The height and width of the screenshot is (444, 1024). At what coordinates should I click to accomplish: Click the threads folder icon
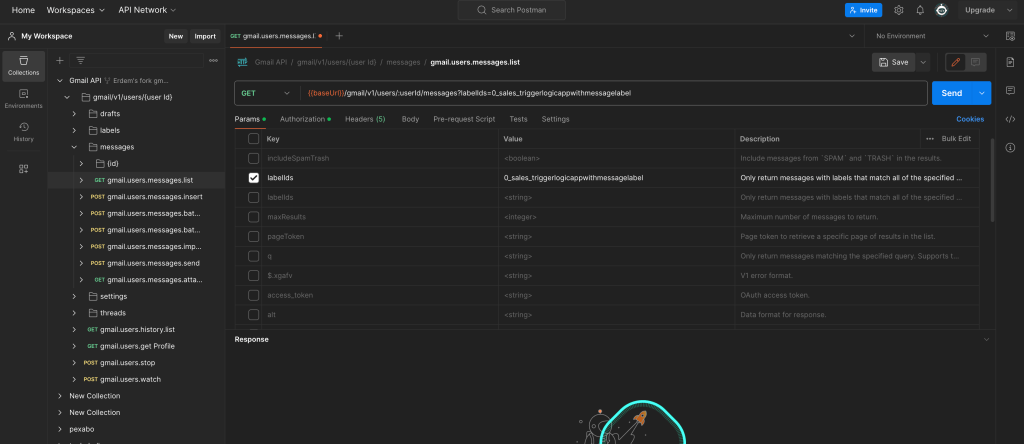[93, 313]
